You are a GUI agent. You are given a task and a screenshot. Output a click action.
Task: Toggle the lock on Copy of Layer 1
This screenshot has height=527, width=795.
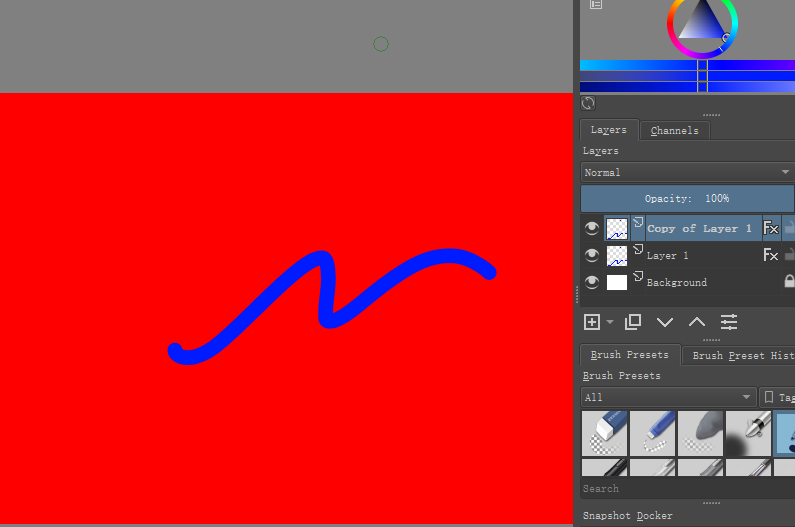(x=789, y=228)
